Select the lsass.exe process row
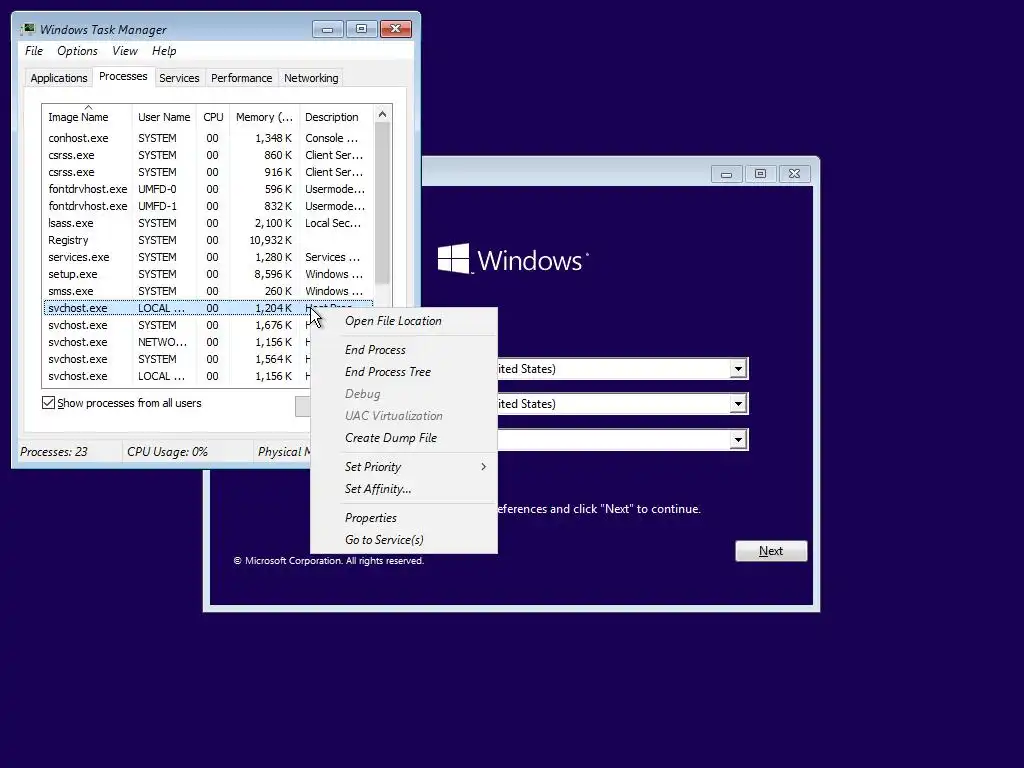Screen dimensions: 1024x768 tap(208, 223)
